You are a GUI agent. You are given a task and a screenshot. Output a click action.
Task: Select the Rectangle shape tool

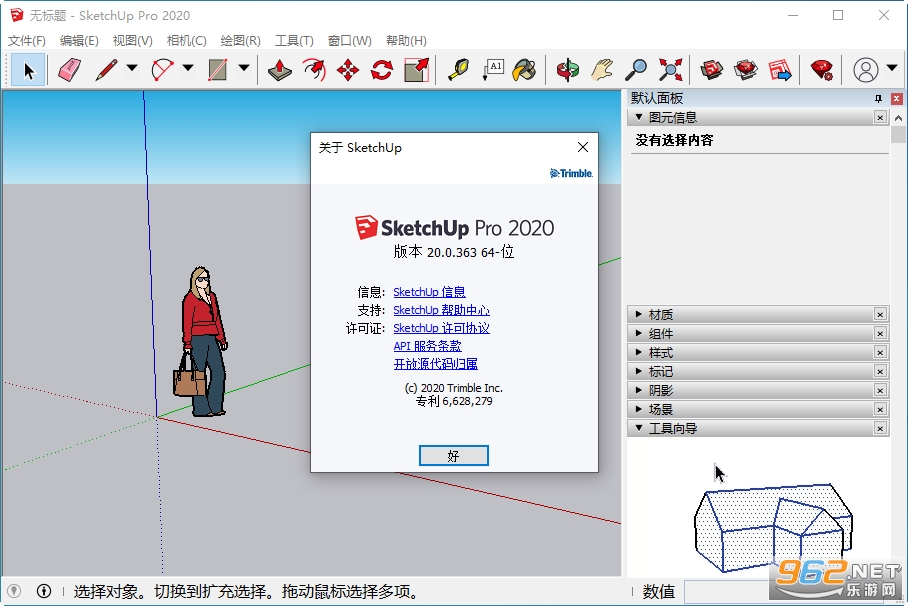point(218,70)
